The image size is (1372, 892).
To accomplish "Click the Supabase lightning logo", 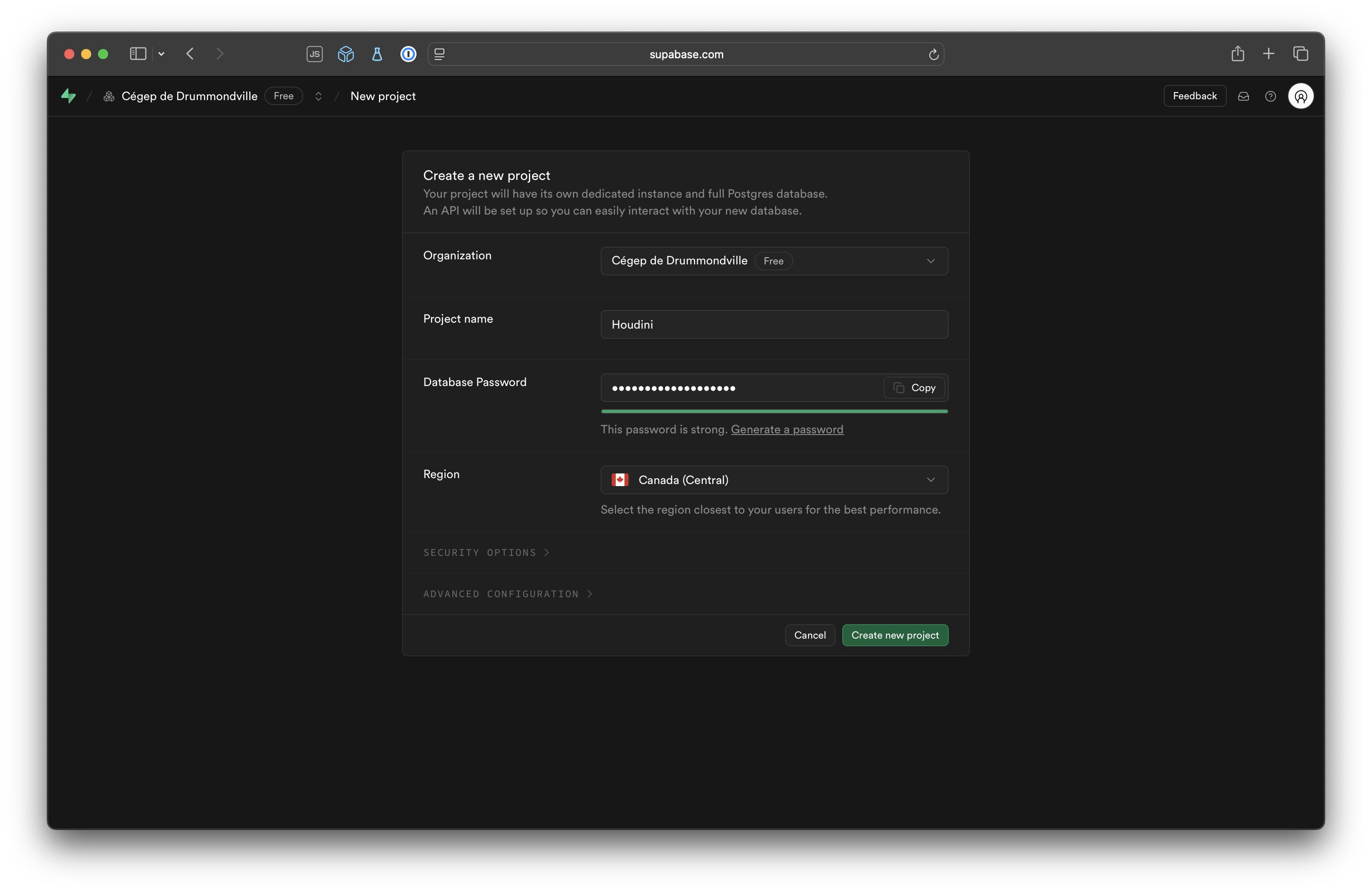I will click(68, 95).
